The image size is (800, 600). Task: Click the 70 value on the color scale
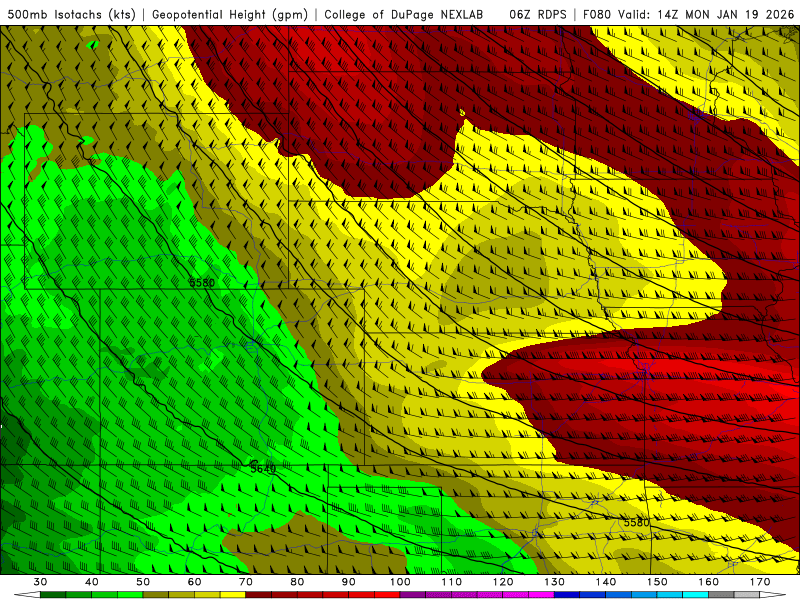(x=246, y=582)
